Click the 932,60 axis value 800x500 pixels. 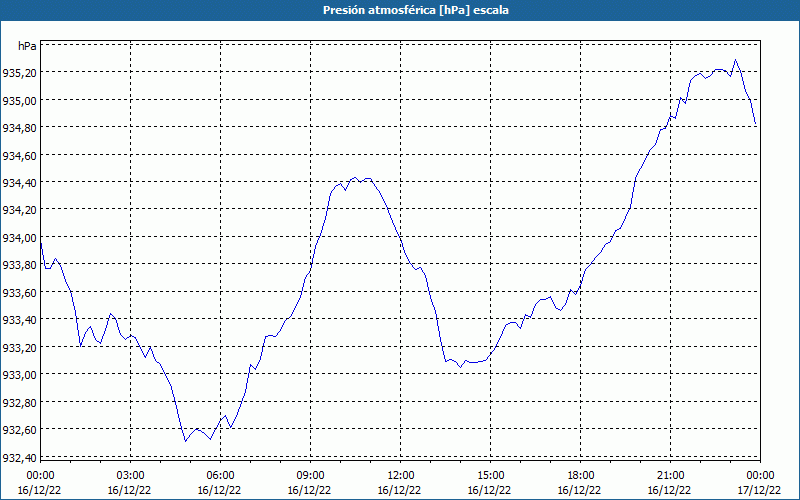(x=19, y=430)
